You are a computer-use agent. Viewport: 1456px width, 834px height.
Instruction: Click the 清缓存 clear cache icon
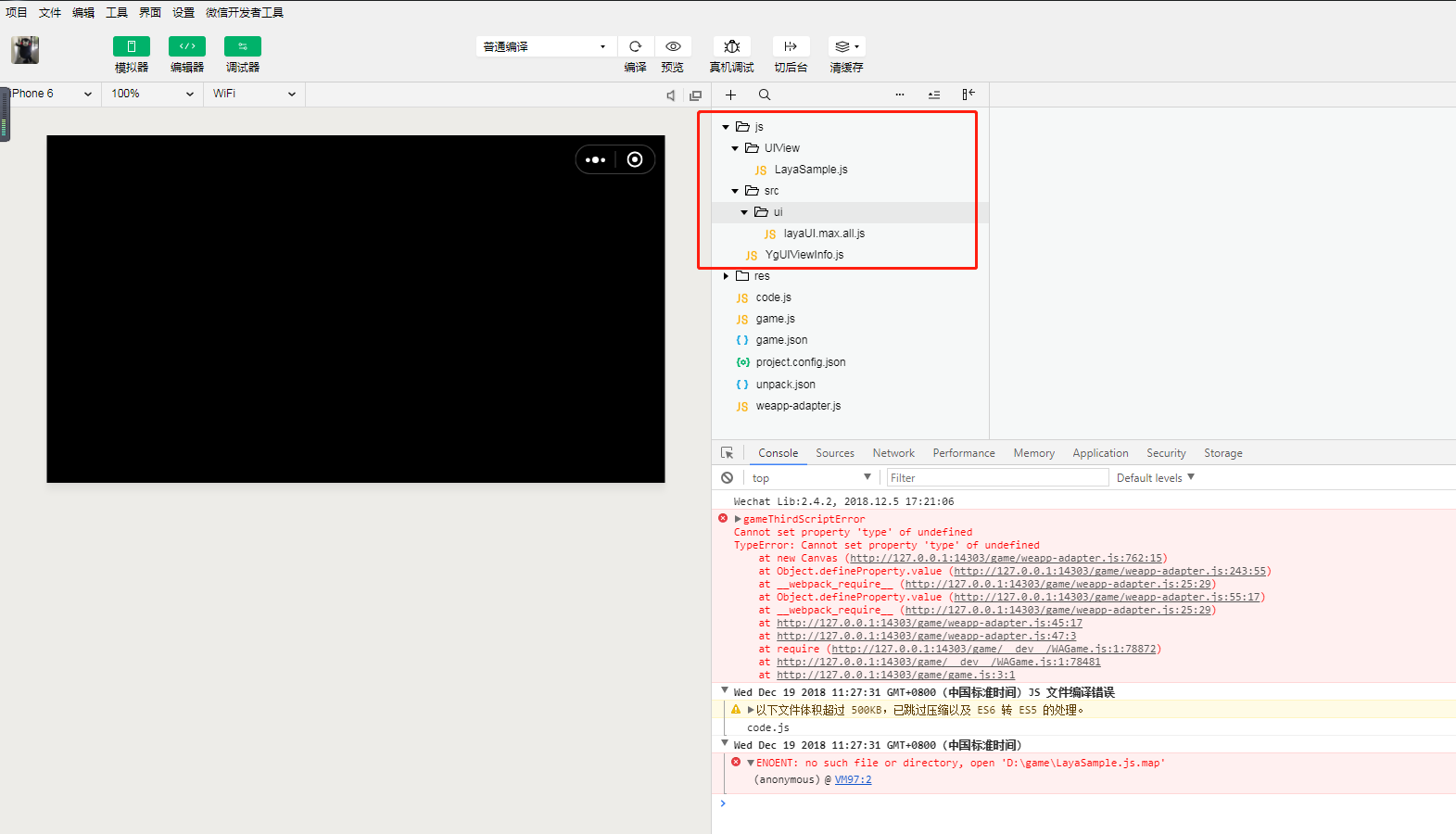tap(845, 46)
